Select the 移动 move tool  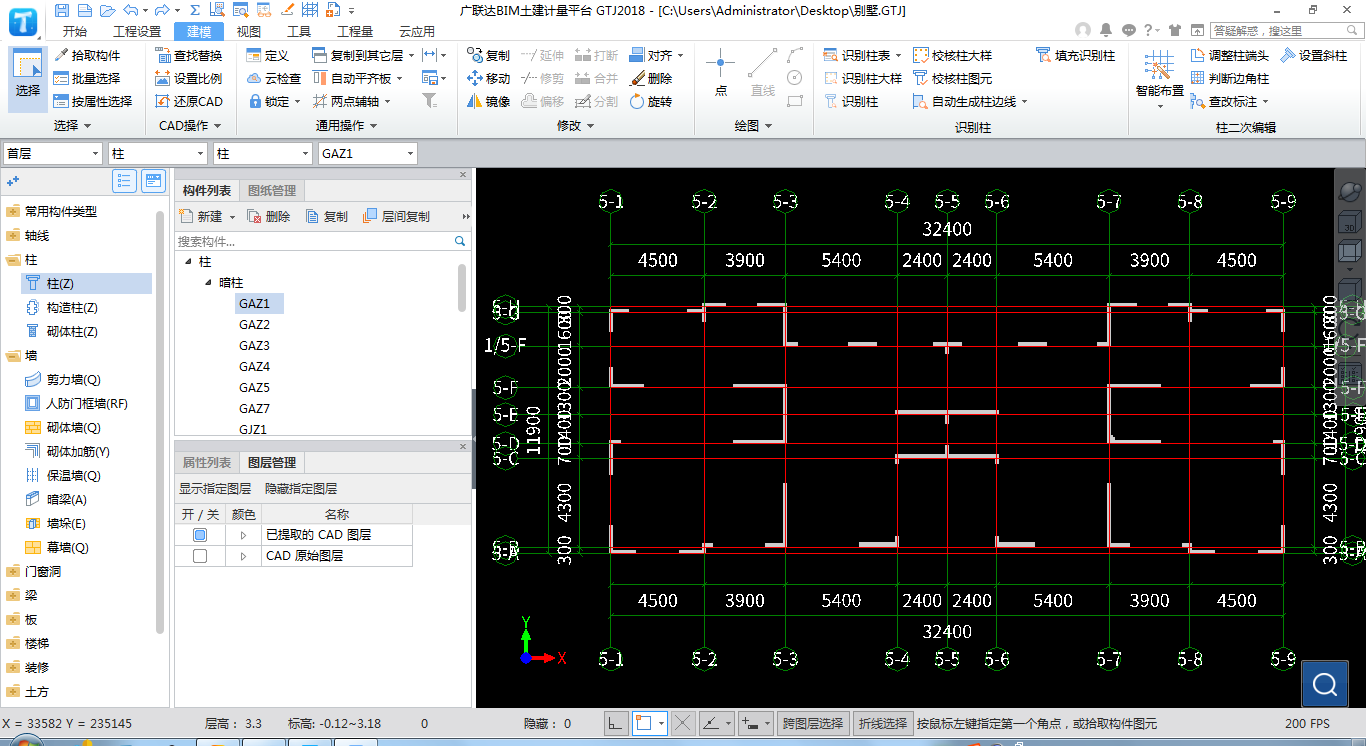tap(489, 78)
